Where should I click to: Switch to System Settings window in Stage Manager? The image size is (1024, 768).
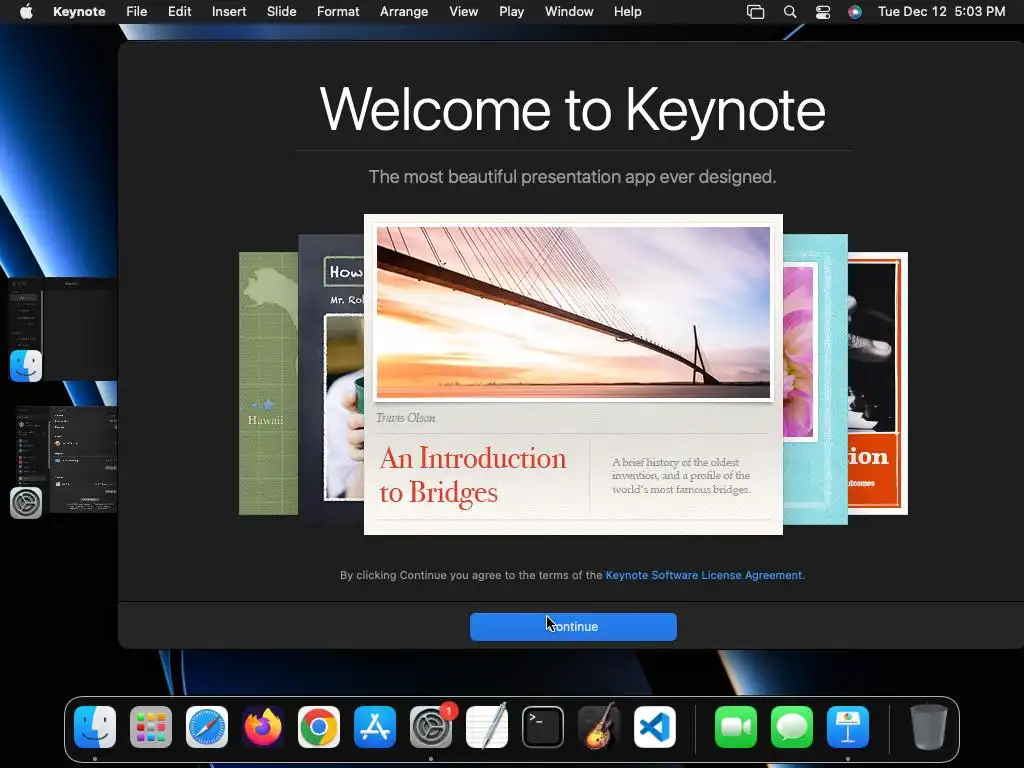click(64, 460)
